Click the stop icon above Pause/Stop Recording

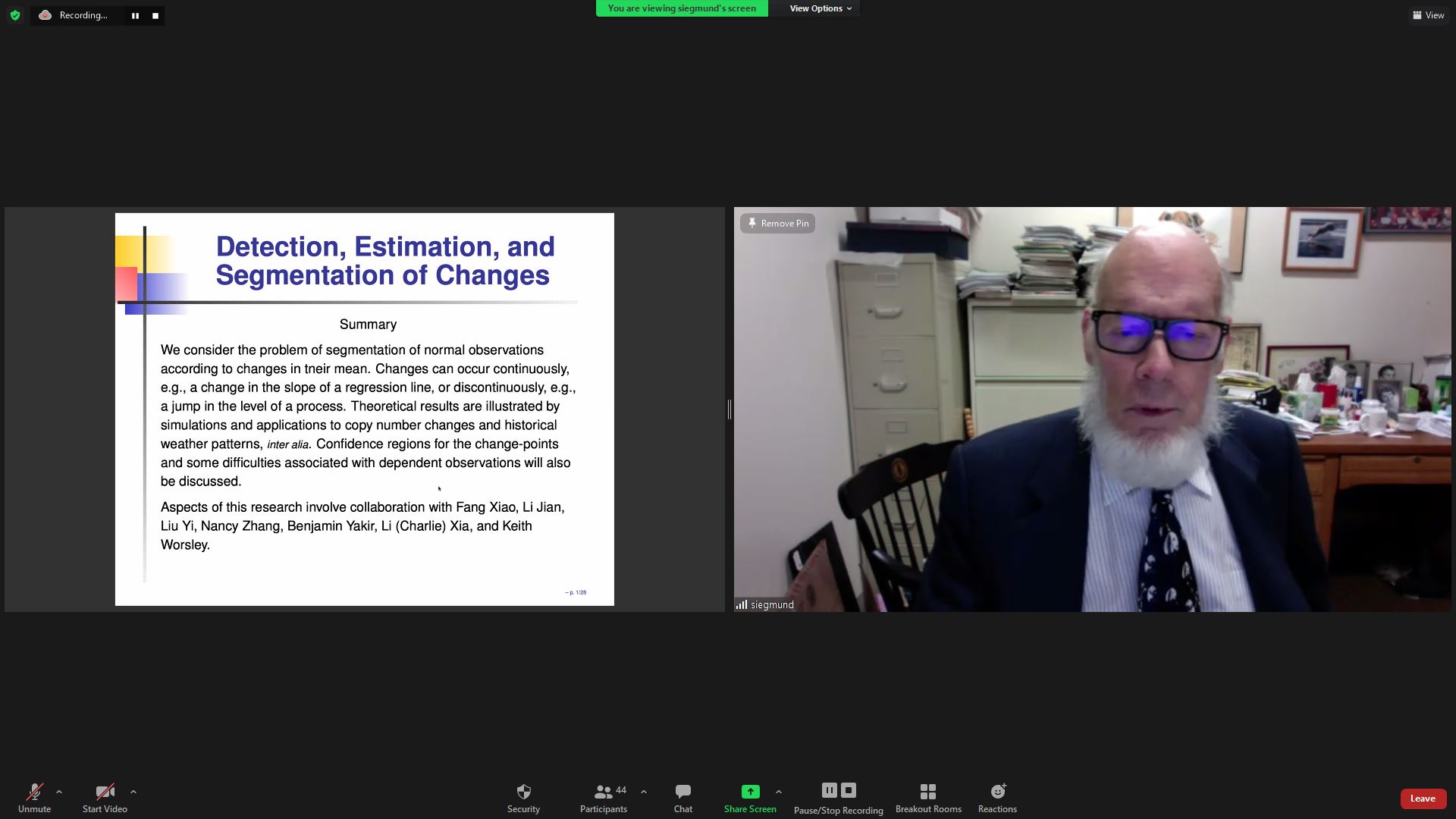point(849,790)
